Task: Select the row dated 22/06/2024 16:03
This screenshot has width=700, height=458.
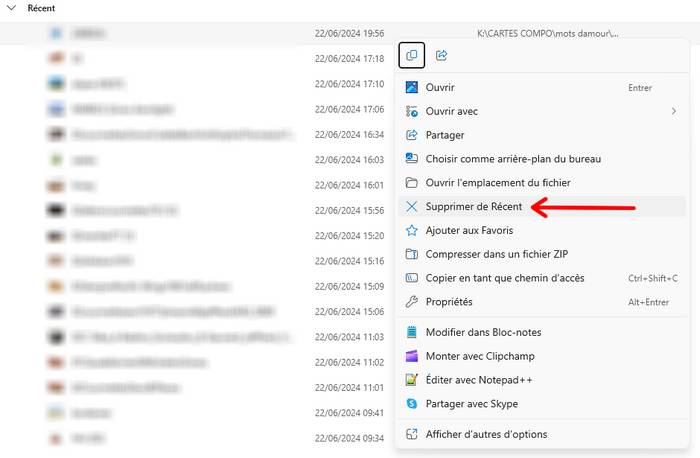Action: (x=196, y=160)
